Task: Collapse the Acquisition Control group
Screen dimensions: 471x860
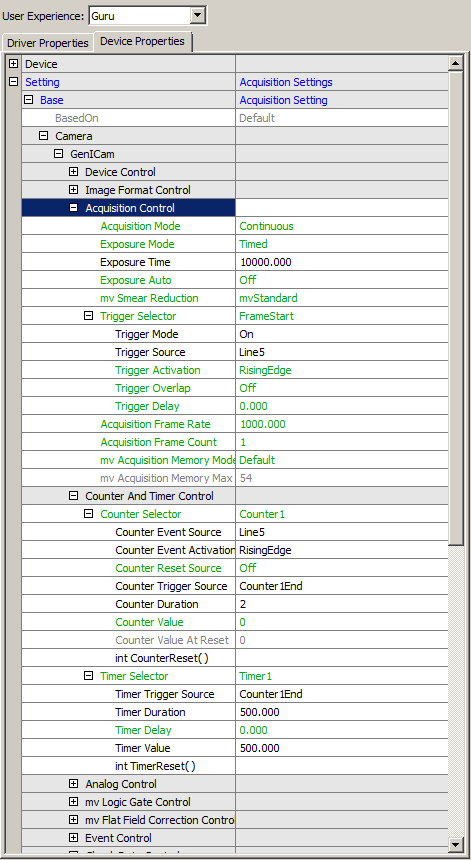Action: pos(73,208)
